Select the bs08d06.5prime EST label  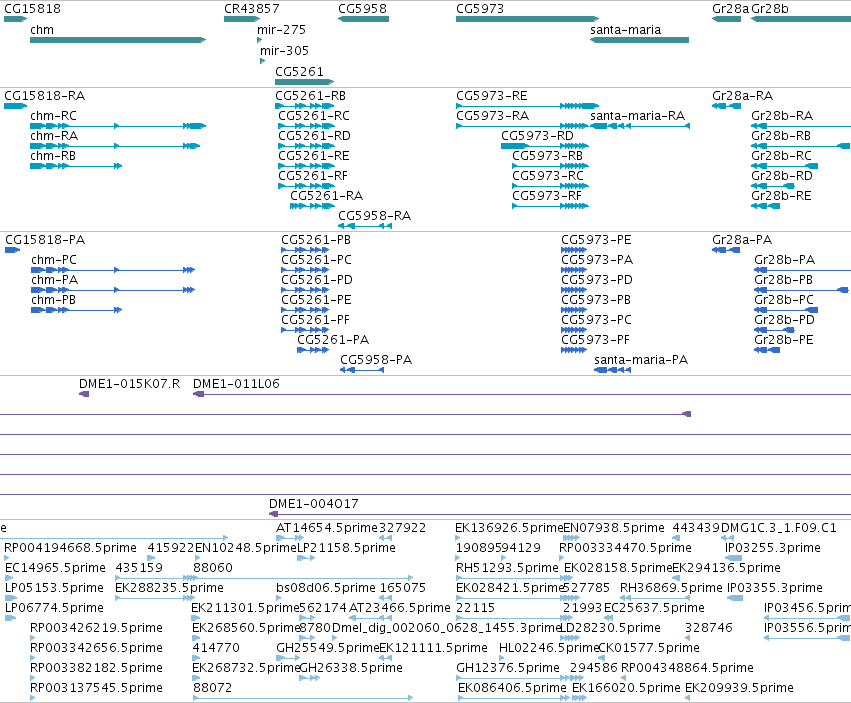pos(326,588)
